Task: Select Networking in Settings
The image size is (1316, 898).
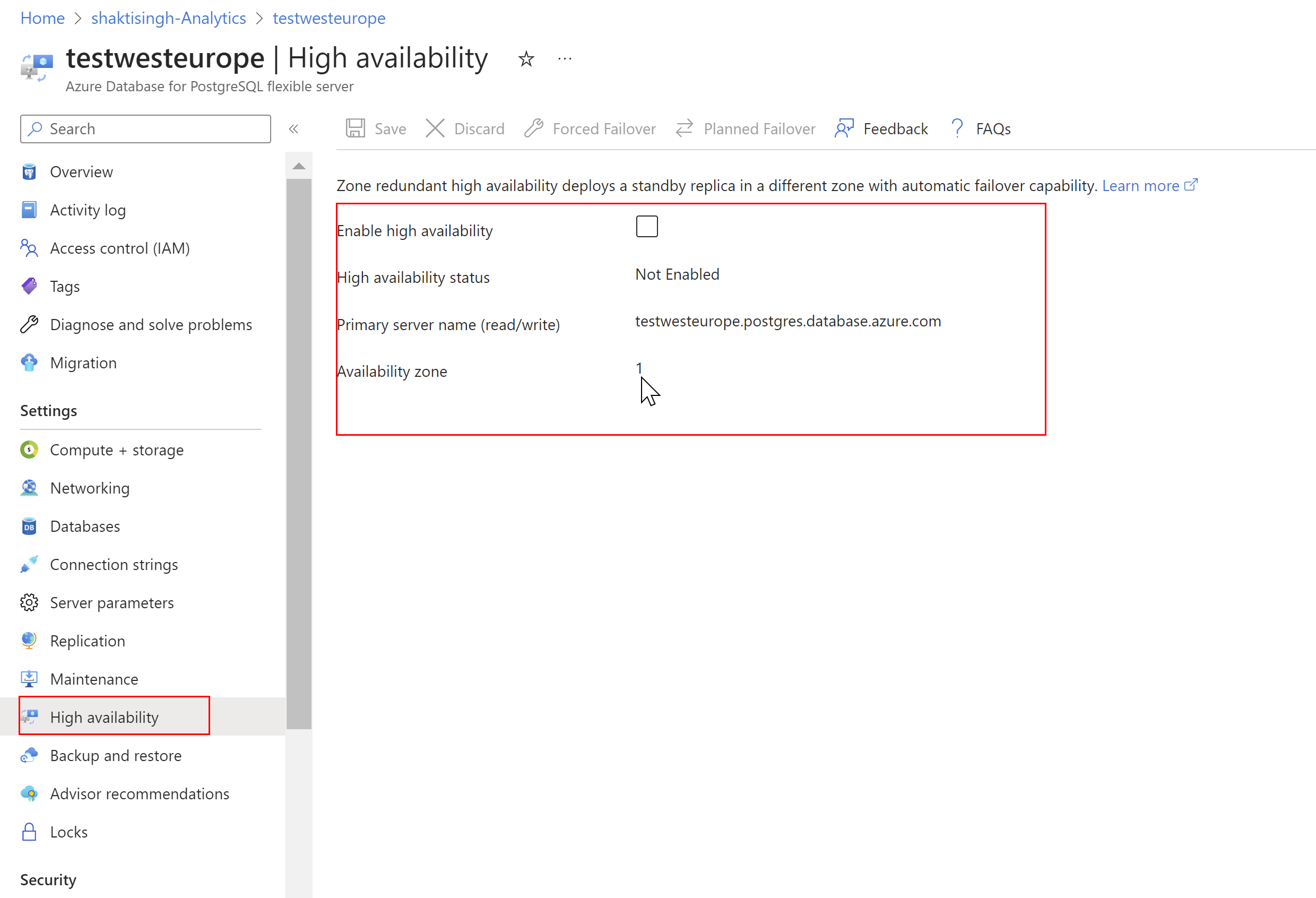Action: 90,488
